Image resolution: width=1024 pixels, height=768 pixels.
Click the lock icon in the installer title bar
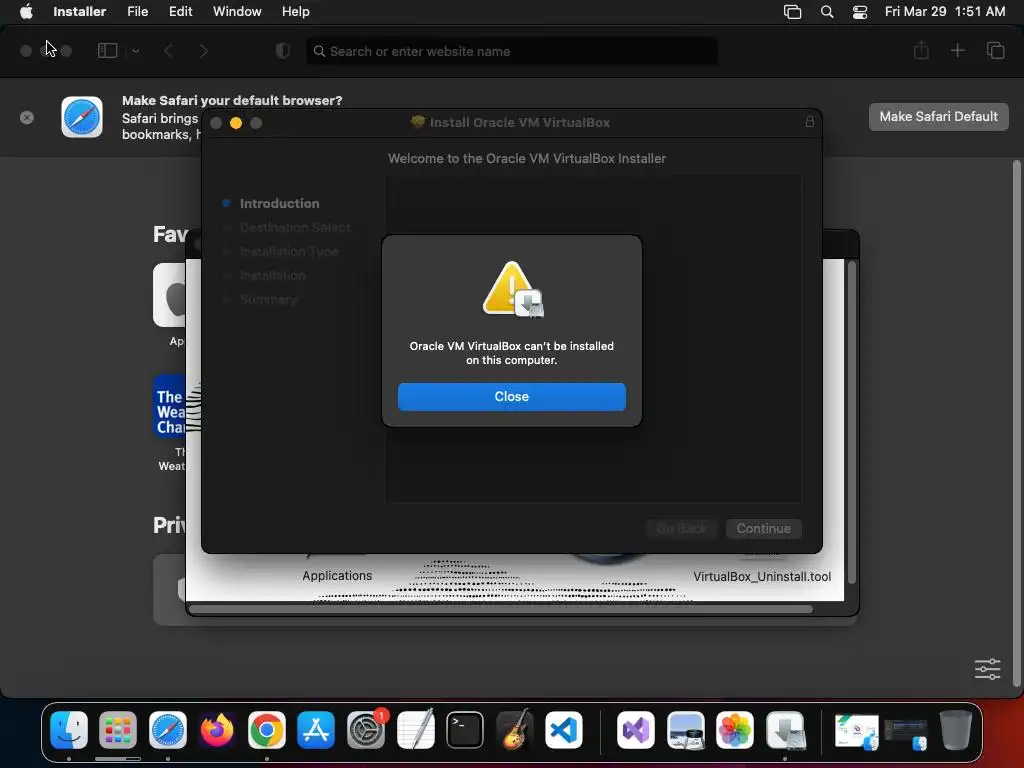click(x=809, y=121)
